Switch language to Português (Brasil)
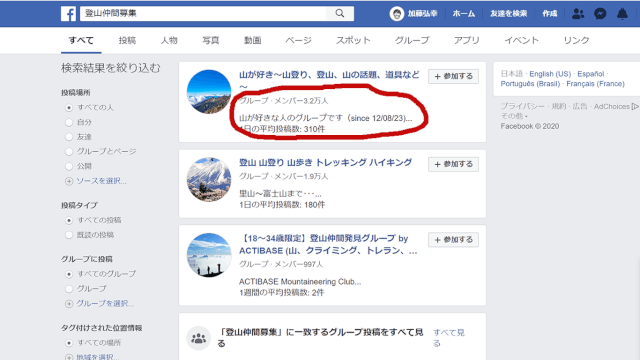The image size is (640, 360). coord(530,84)
